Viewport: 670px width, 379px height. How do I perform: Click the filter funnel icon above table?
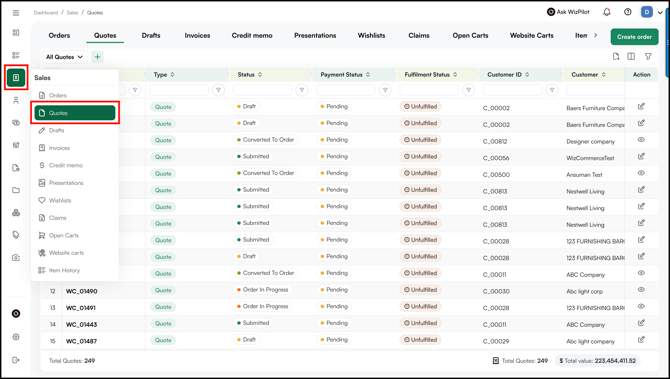648,56
